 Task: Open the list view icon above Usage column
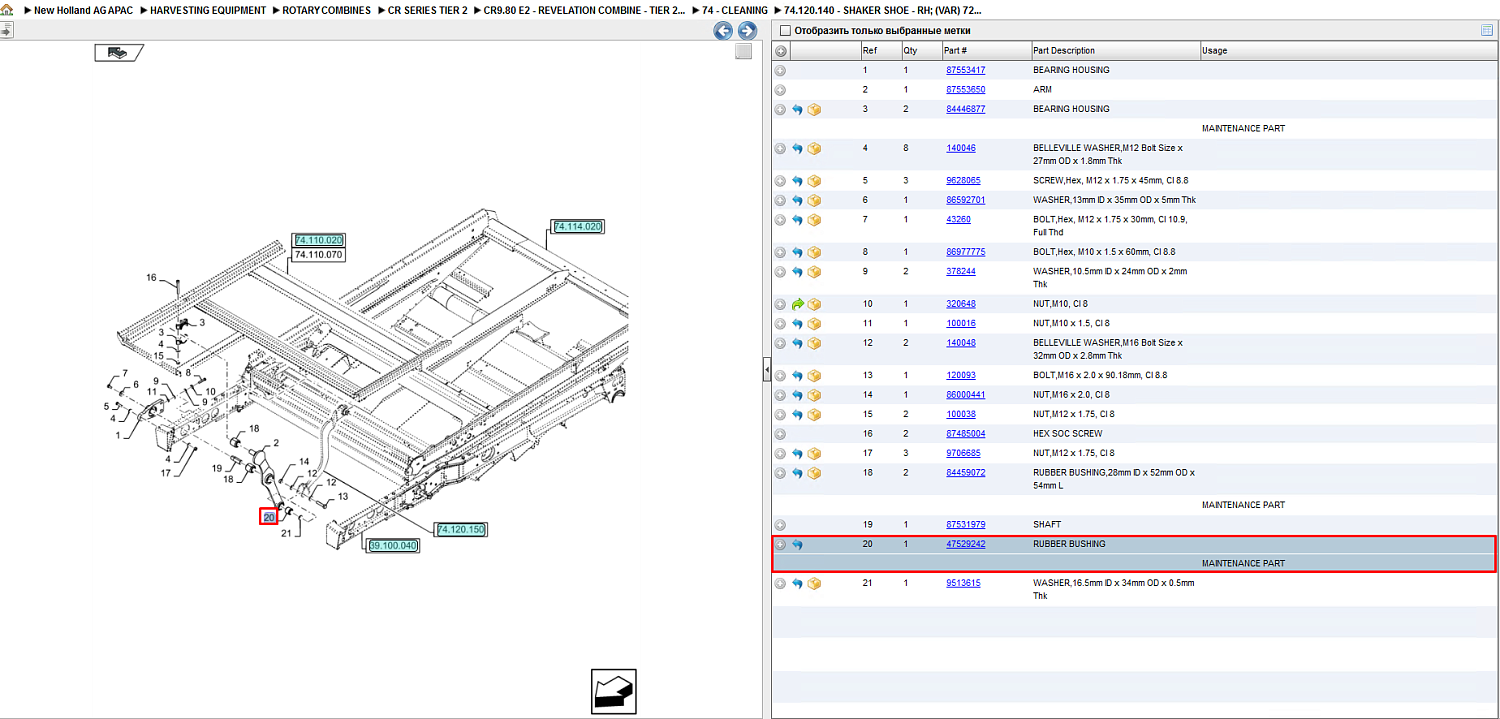coord(1487,30)
